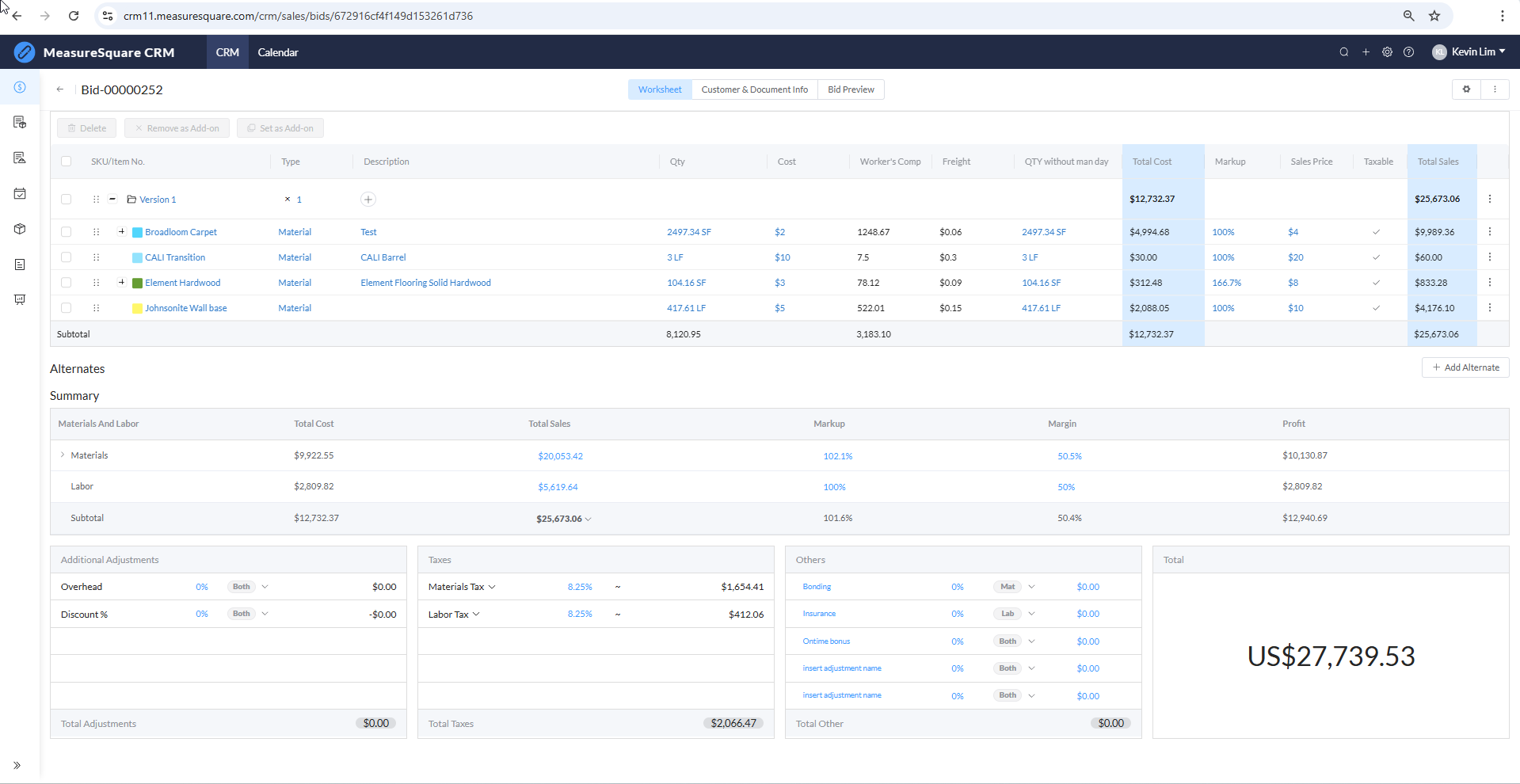Screen dimensions: 1520x784
Task: Go back using arrow beside Bid-00000252
Action: pyautogui.click(x=60, y=89)
